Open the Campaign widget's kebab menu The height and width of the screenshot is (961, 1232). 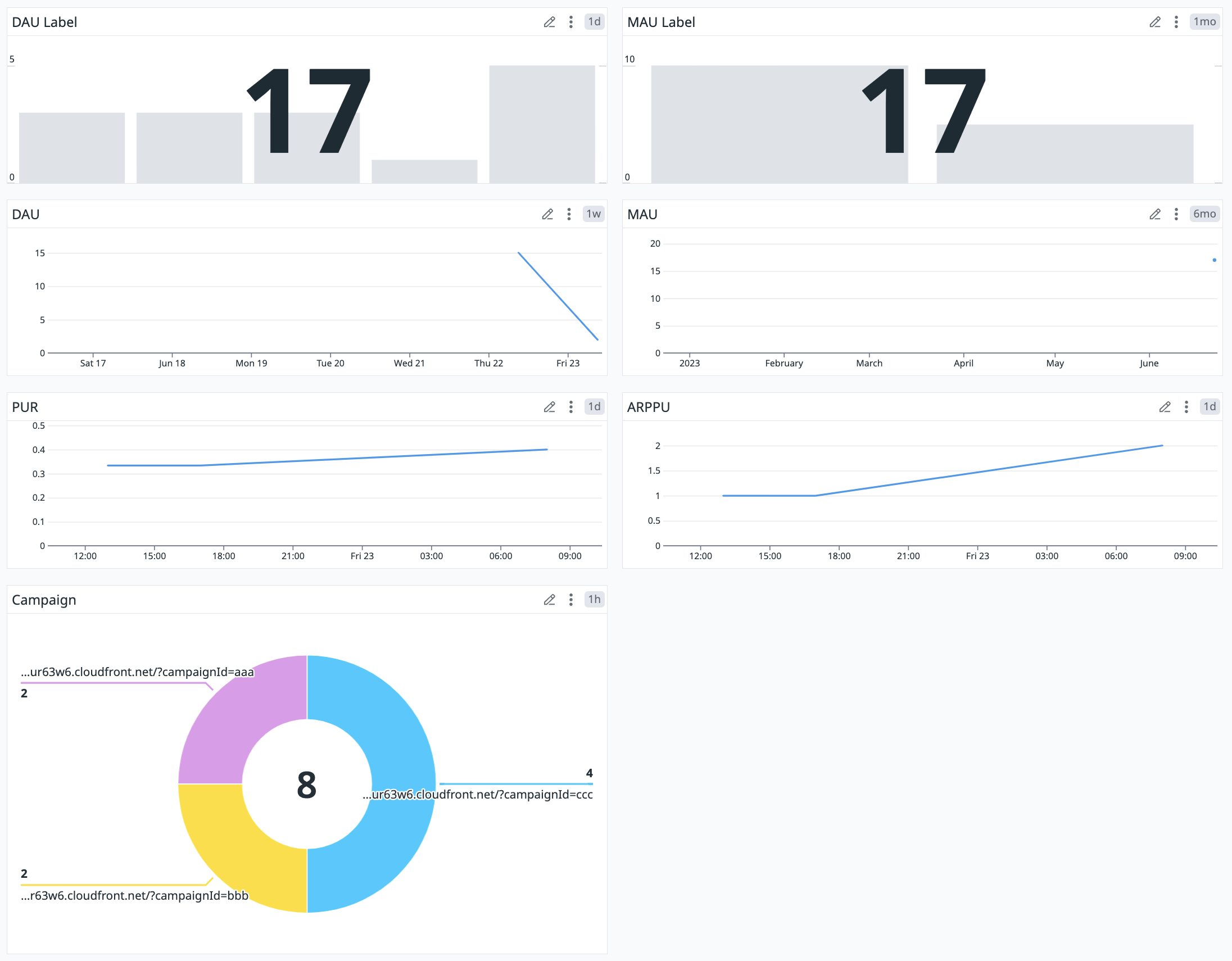570,600
